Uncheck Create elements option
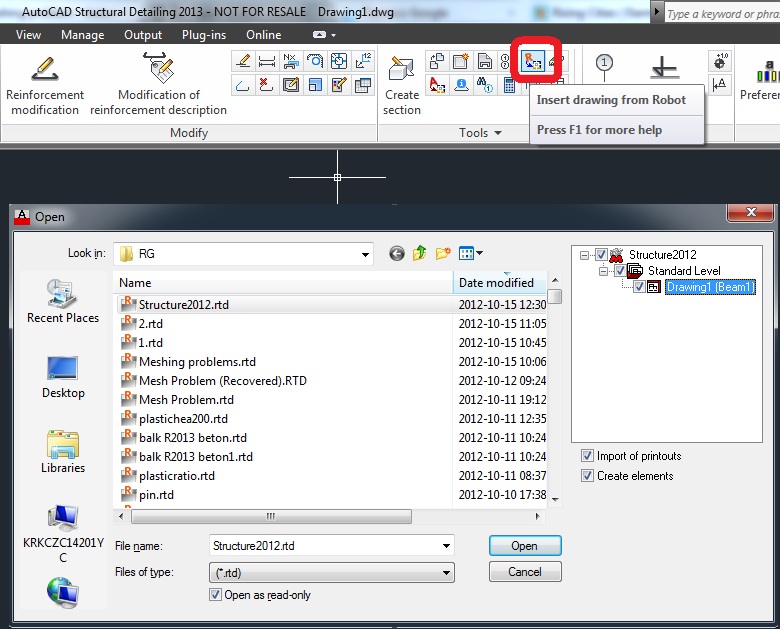 click(587, 476)
